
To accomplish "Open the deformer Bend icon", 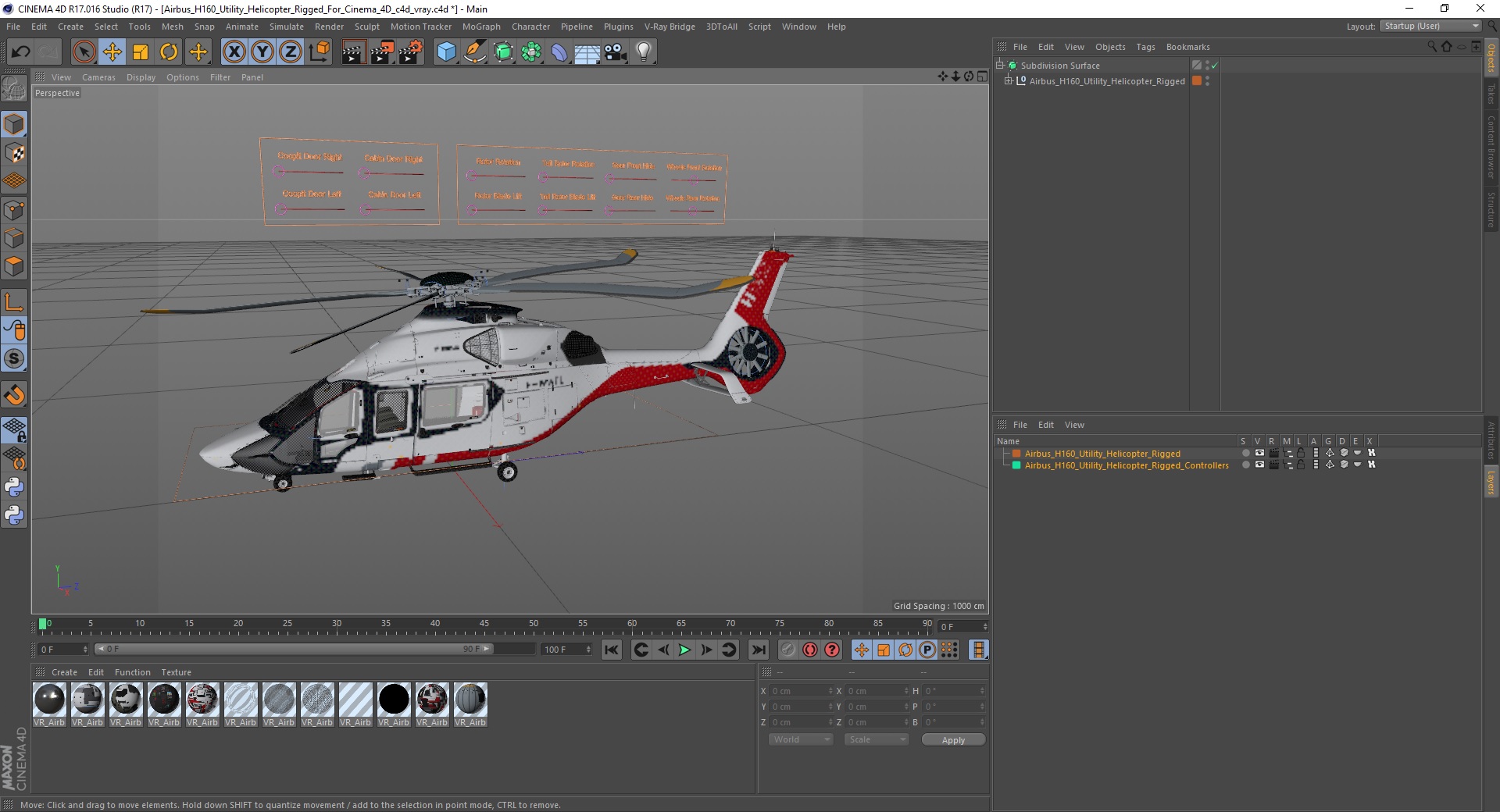I will (559, 52).
